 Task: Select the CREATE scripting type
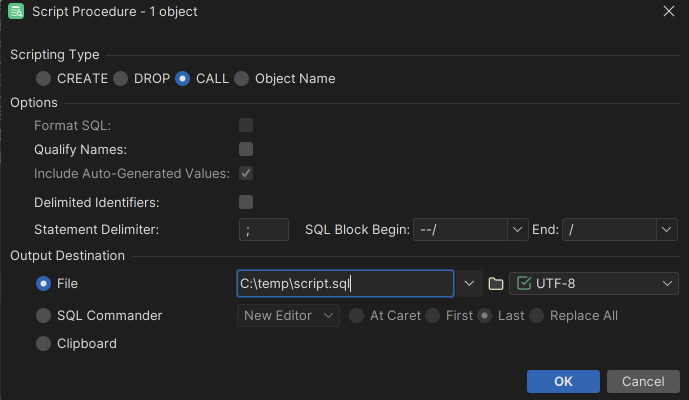point(44,78)
